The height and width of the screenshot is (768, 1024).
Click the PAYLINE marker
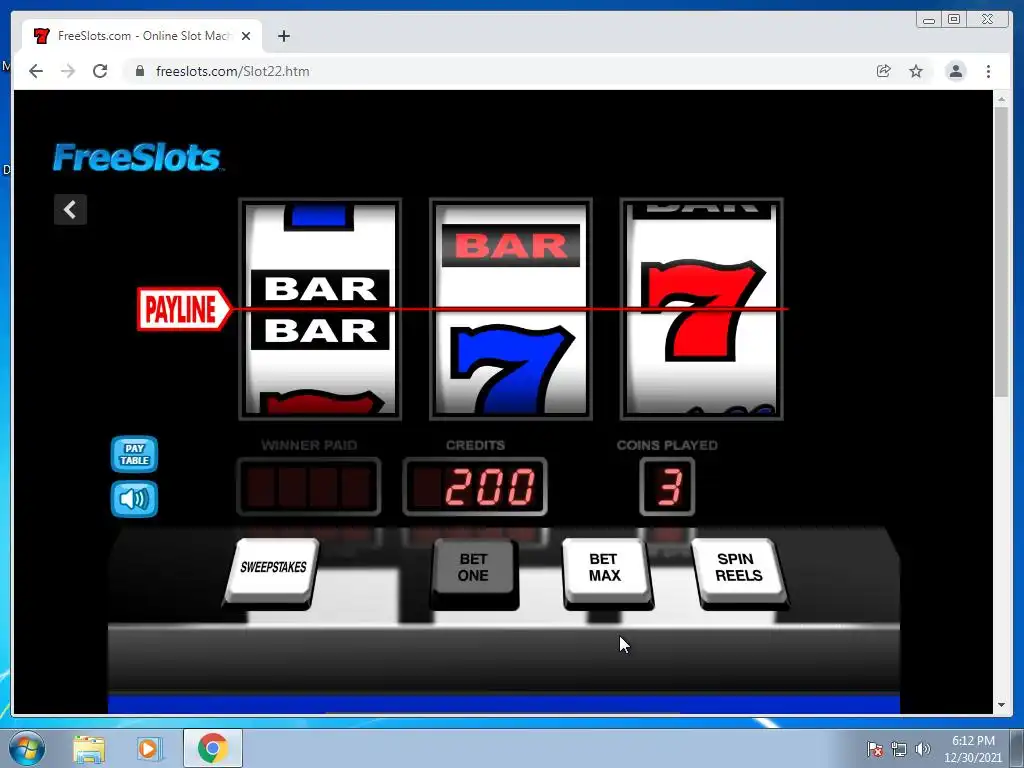point(184,309)
